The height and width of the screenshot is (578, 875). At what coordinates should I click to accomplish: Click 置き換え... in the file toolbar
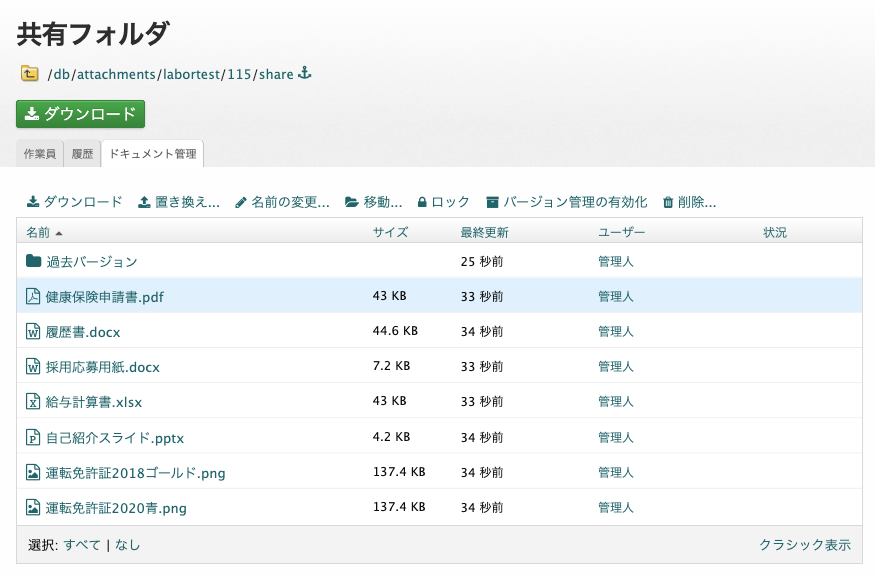[178, 202]
